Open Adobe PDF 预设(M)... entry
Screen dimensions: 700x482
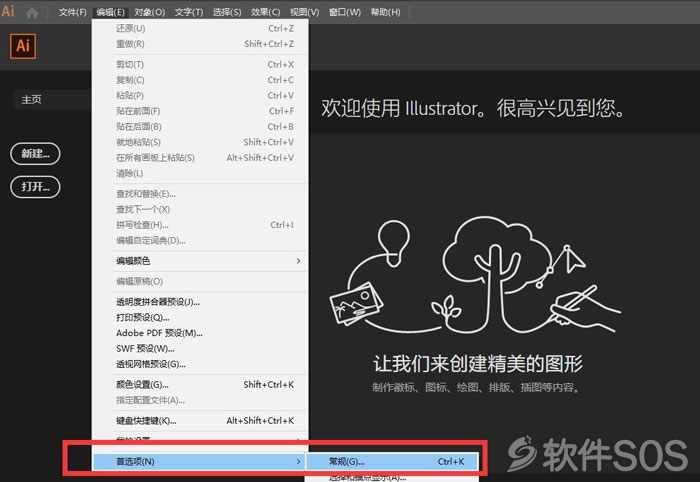[x=200, y=333]
